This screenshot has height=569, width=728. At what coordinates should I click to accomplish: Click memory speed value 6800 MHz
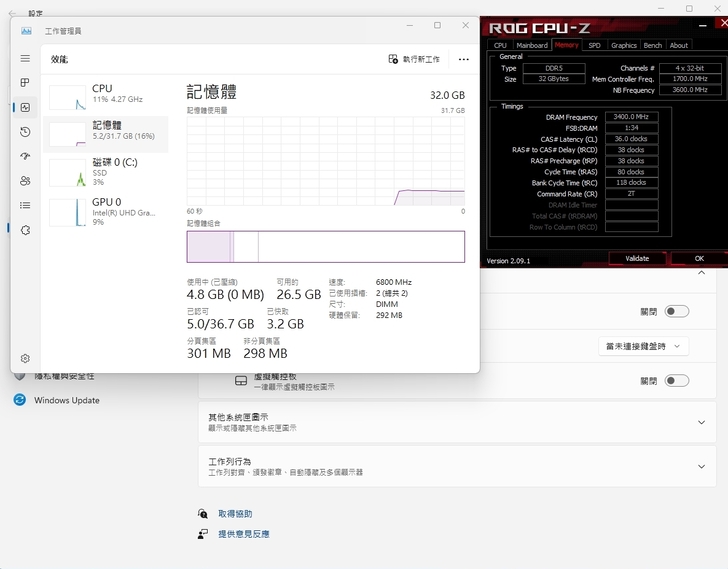(x=394, y=282)
